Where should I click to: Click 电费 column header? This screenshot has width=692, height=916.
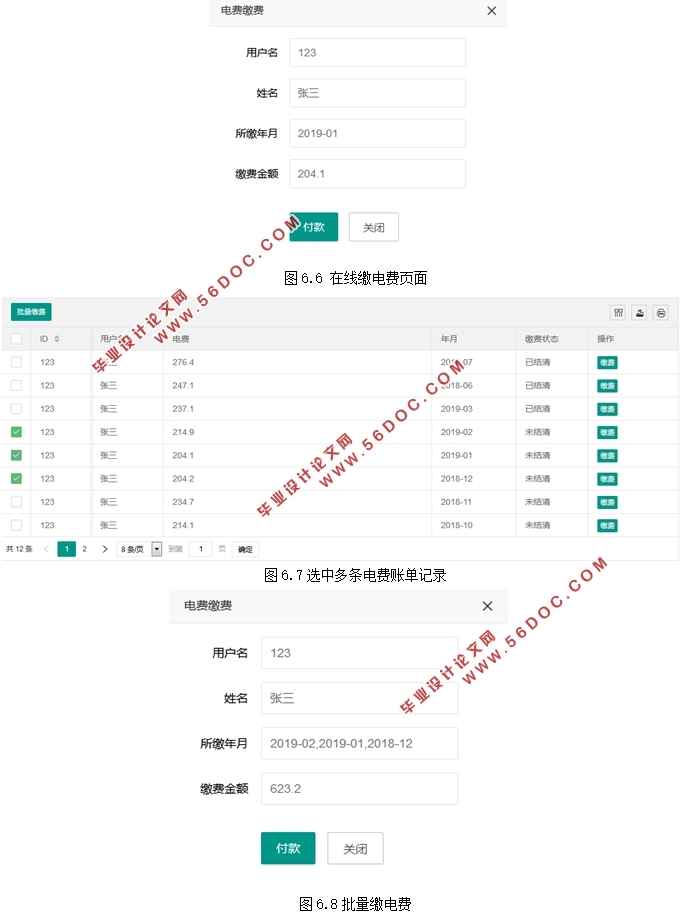(180, 339)
